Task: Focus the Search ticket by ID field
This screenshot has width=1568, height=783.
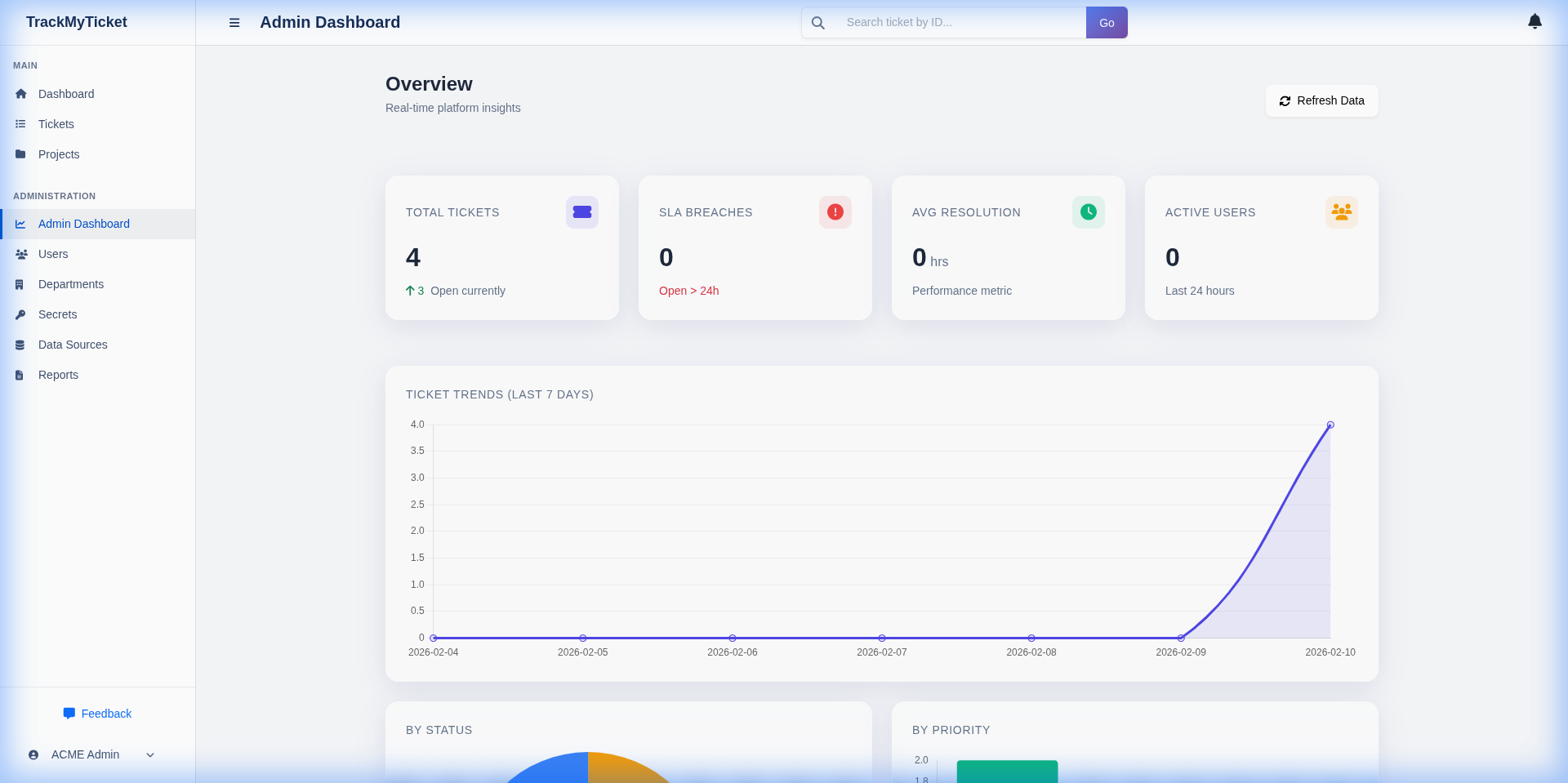Action: (x=960, y=23)
